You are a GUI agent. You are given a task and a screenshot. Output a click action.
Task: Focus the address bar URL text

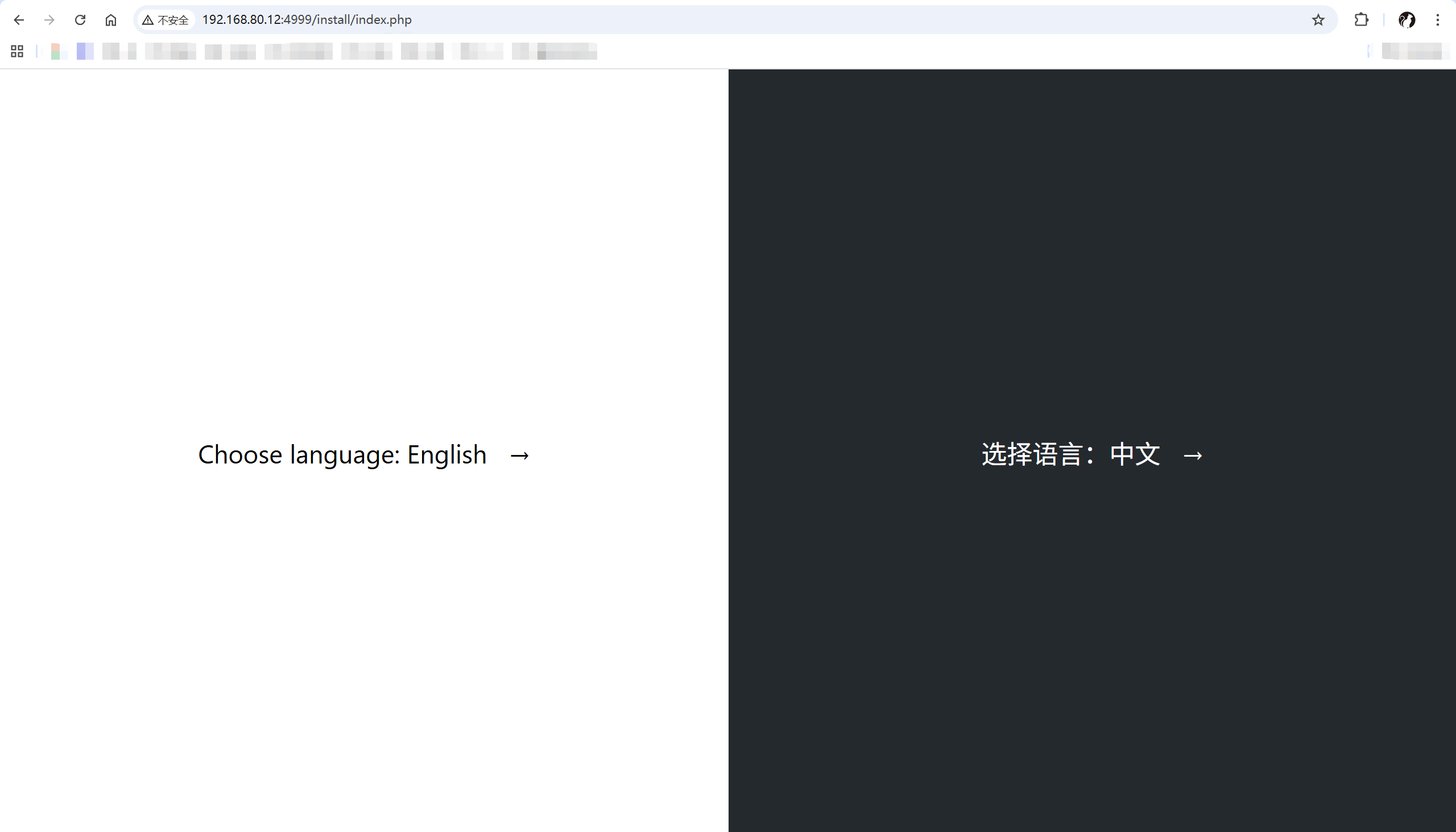pyautogui.click(x=307, y=20)
